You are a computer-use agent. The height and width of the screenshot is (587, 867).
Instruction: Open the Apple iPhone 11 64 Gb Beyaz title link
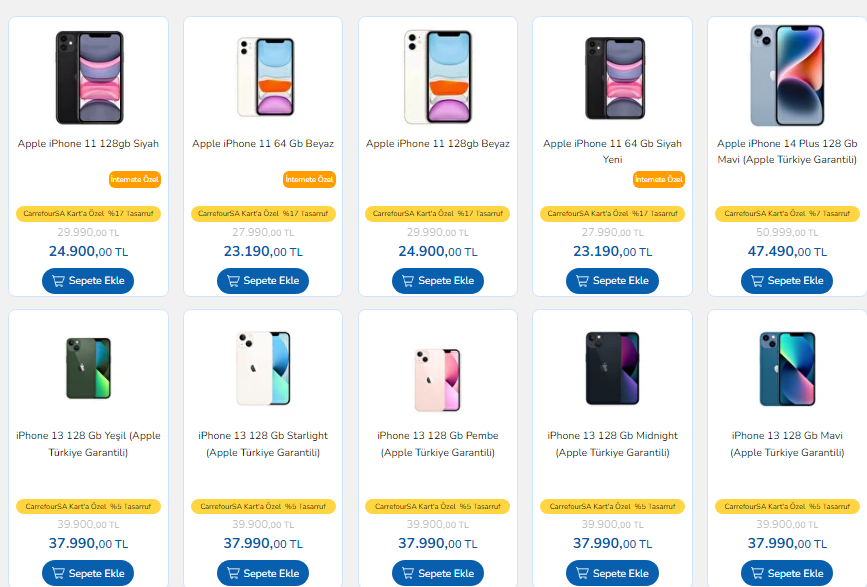click(263, 144)
